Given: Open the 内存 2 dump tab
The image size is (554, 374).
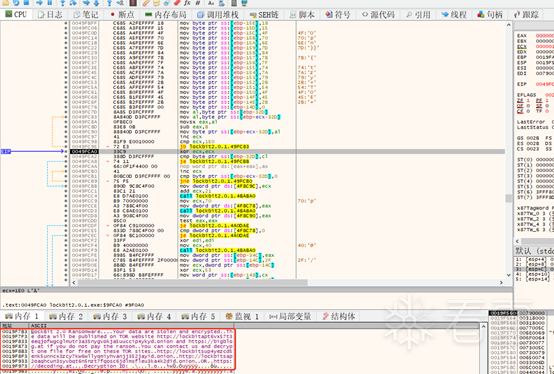Looking at the screenshot, I should click(x=66, y=316).
